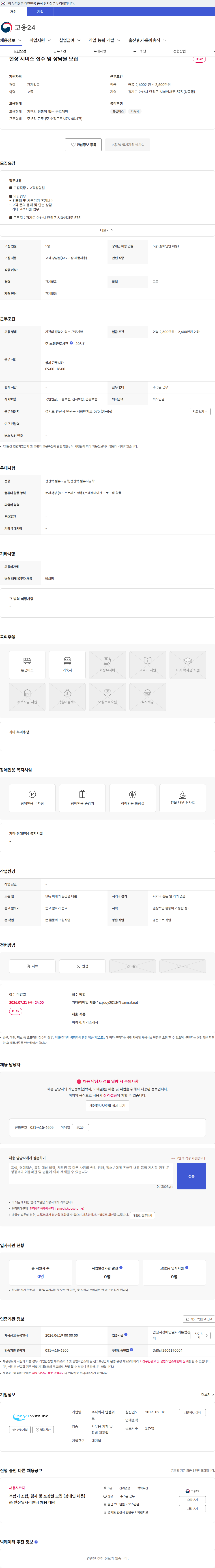
Task: Select the 우대사항 section tab
Action: pyautogui.click(x=100, y=51)
